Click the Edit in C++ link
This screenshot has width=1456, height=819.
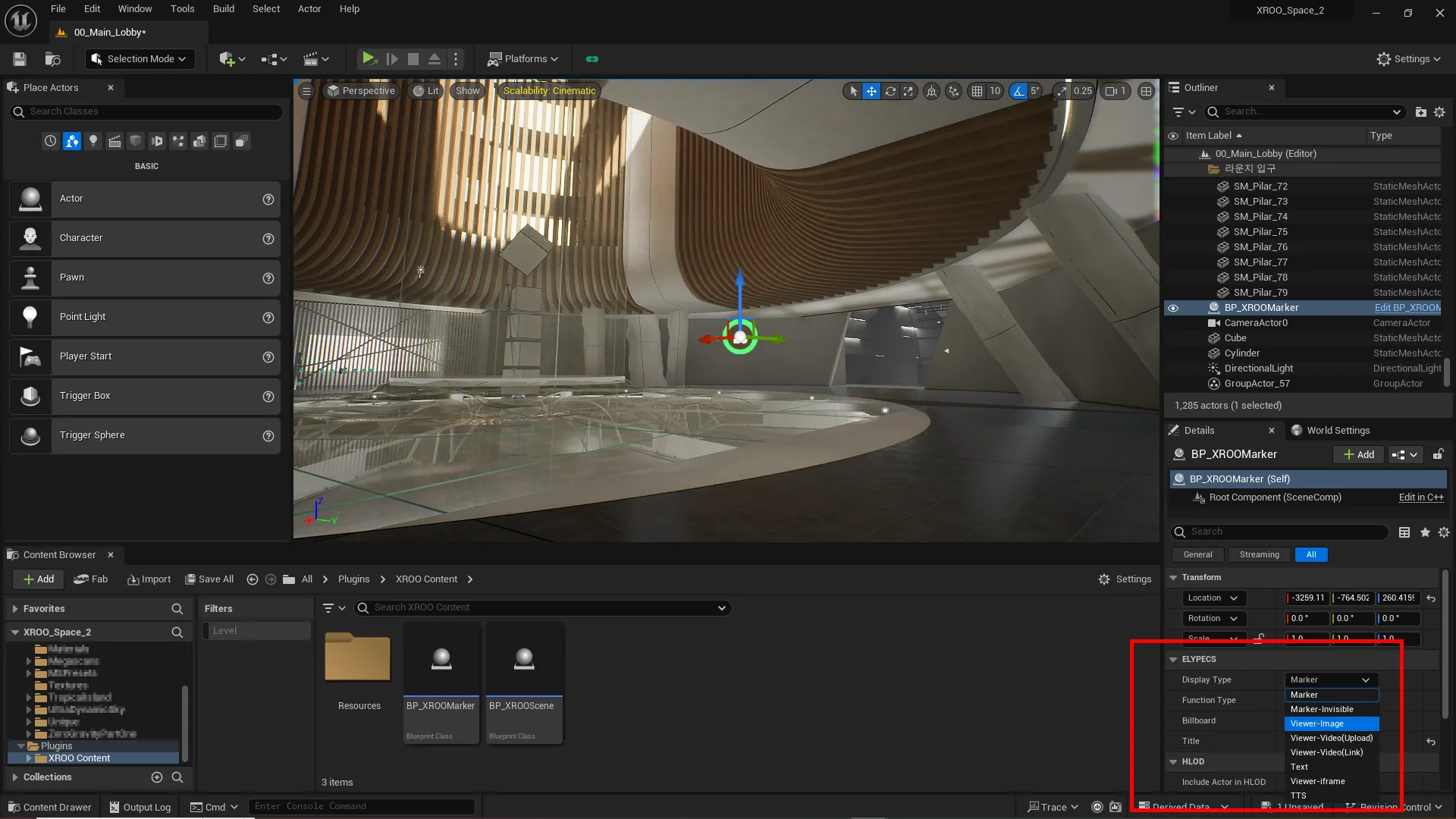[1421, 497]
